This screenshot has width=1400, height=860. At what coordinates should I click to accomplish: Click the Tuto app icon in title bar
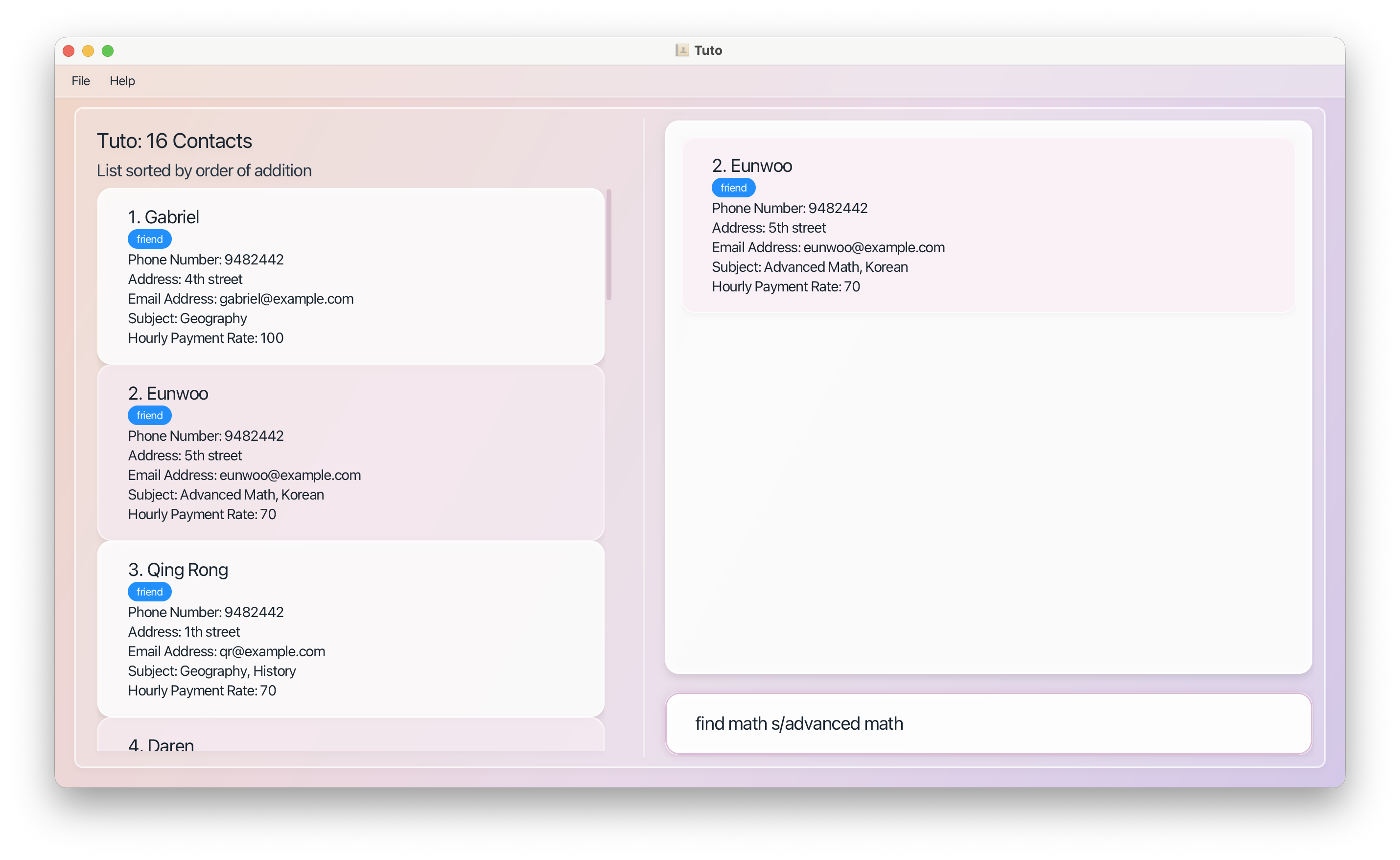[681, 50]
